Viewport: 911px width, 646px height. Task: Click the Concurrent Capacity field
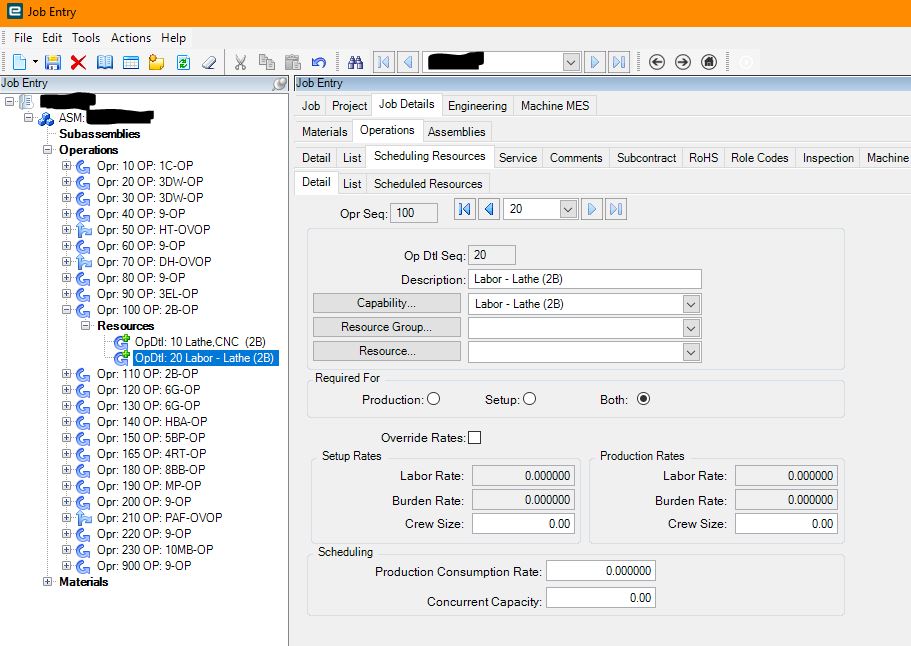coord(601,598)
